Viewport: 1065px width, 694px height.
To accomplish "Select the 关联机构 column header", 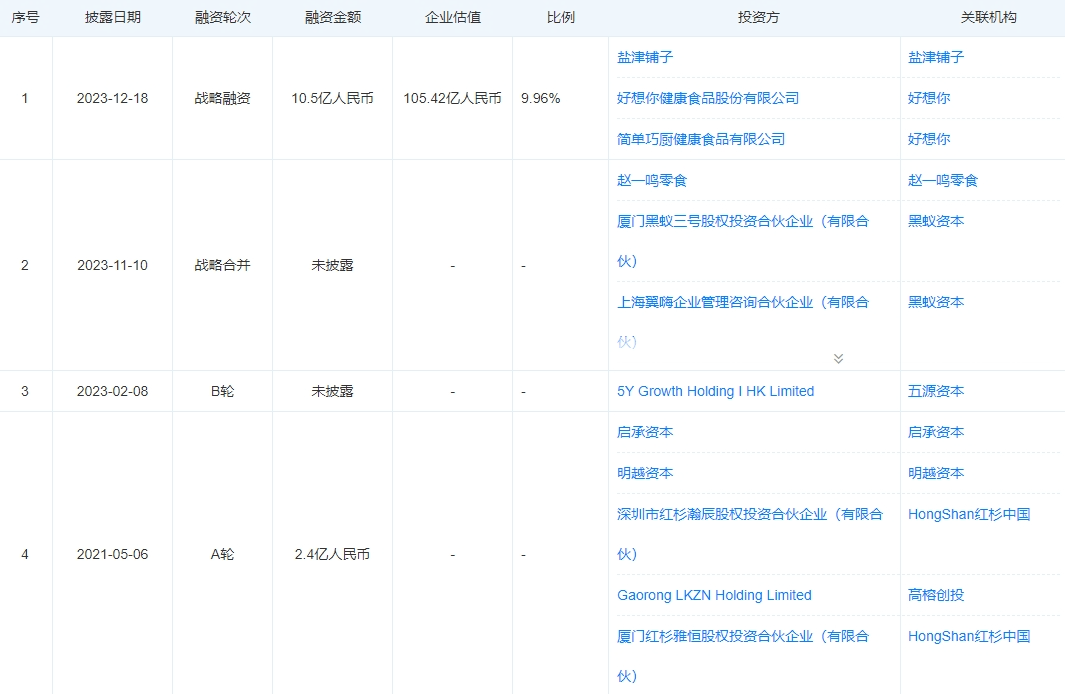I will [988, 18].
